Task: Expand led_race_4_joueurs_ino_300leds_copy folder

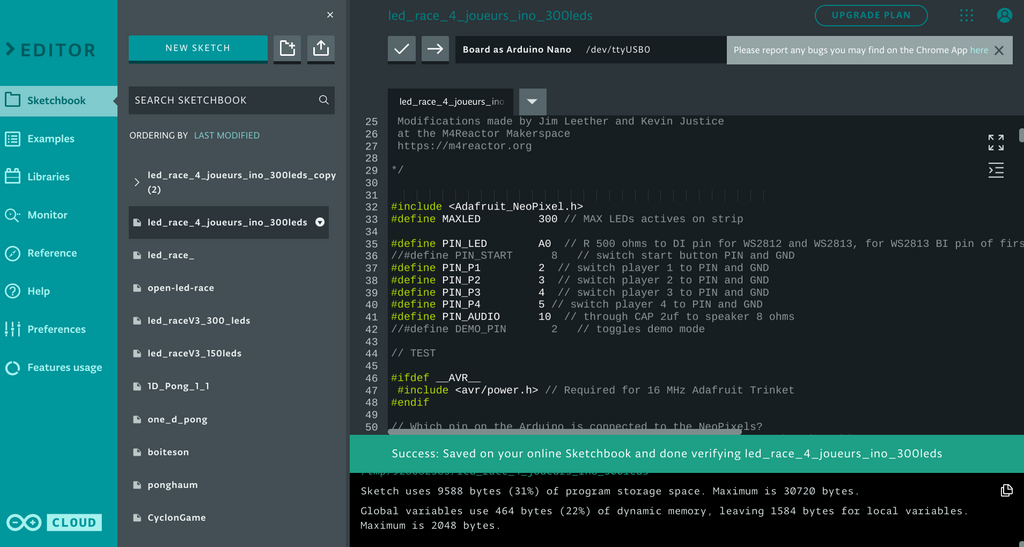Action: tap(137, 182)
